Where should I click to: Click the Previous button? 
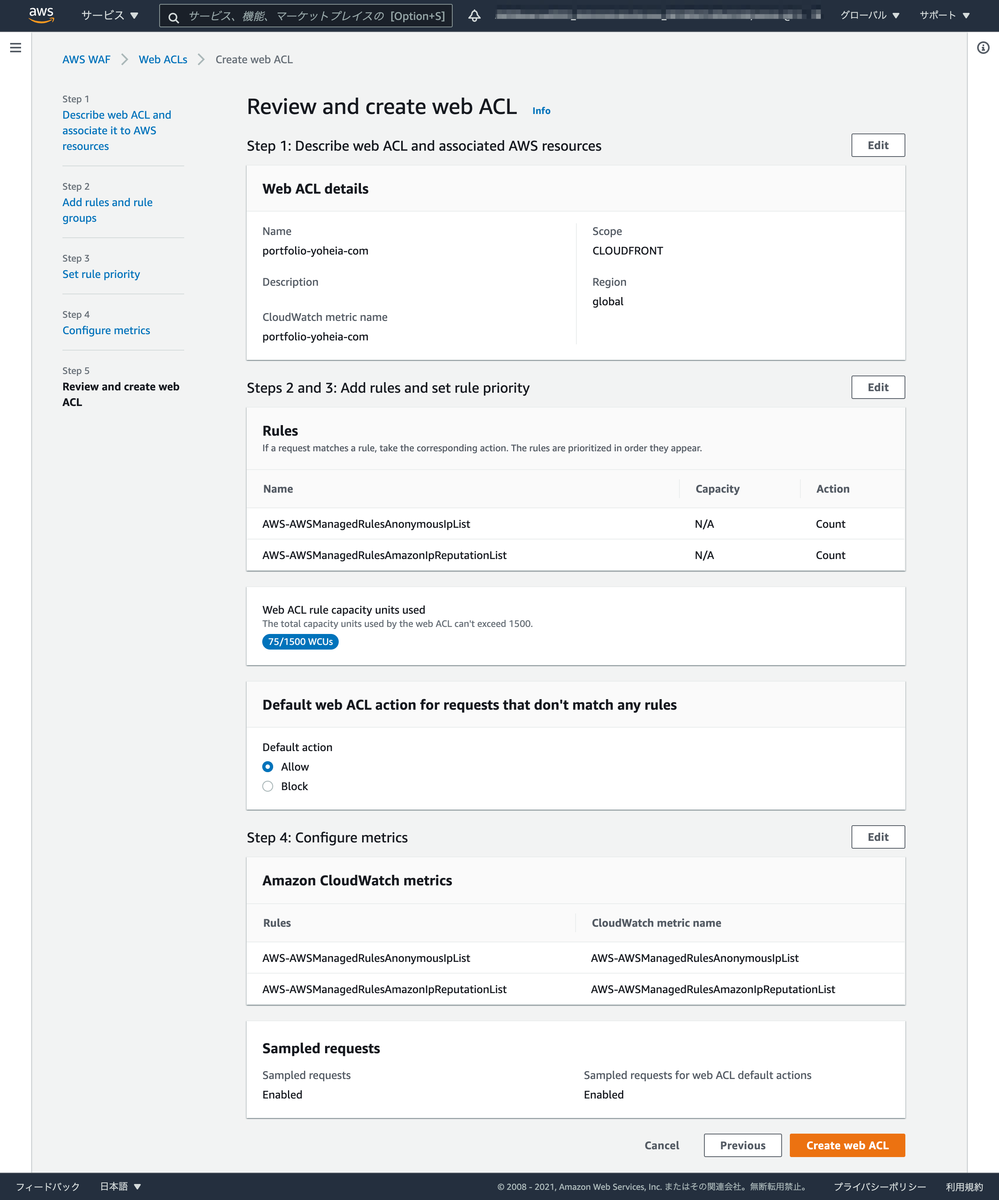pos(742,1145)
